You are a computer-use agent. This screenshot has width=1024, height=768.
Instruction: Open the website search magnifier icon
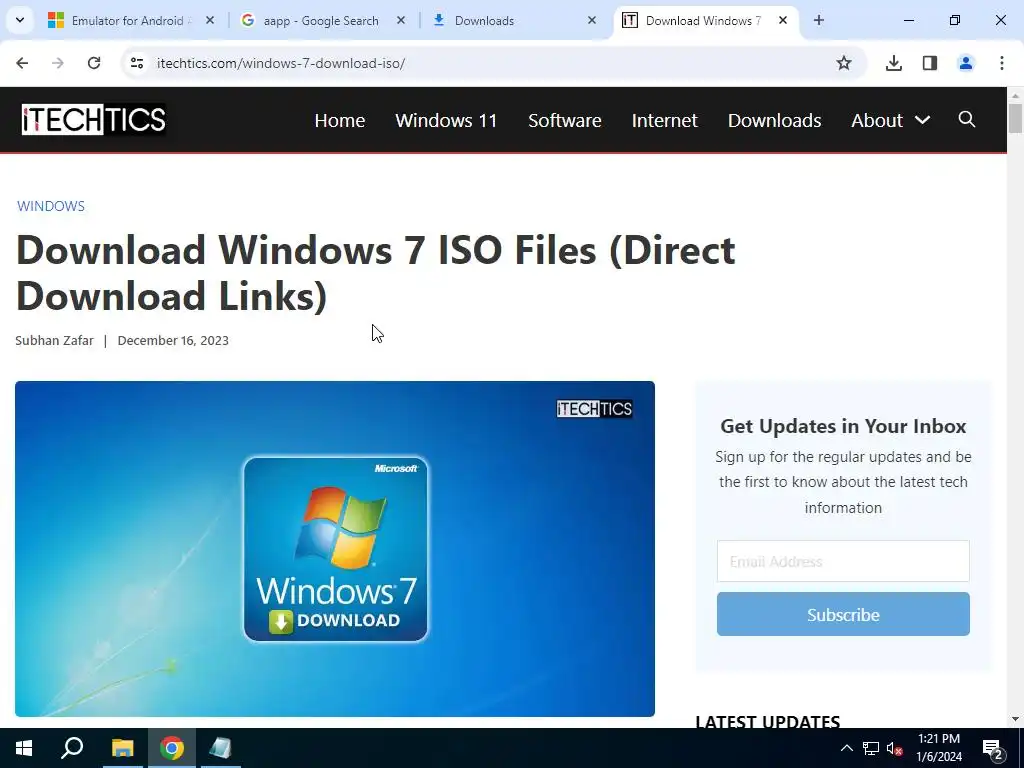(967, 119)
